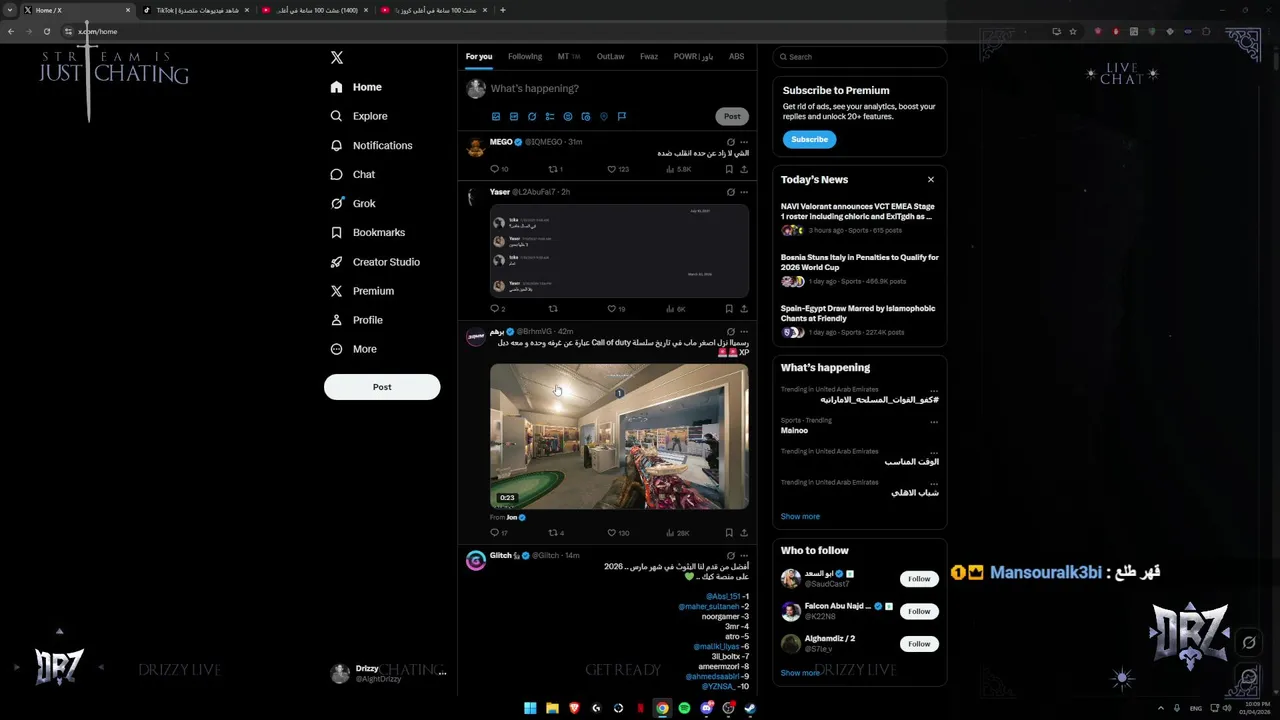Switch to the Following tab

click(525, 57)
